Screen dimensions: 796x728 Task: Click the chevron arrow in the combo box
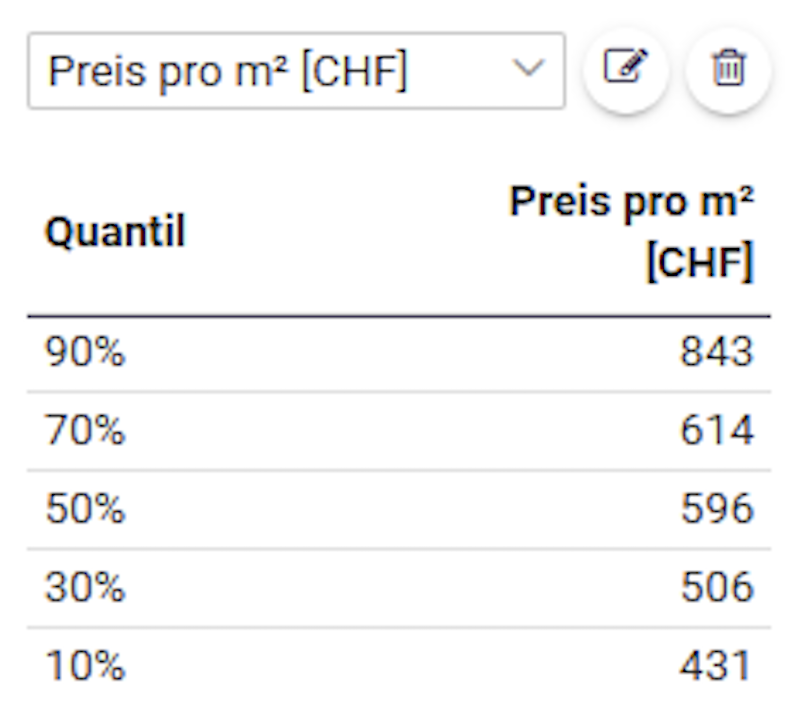(528, 68)
